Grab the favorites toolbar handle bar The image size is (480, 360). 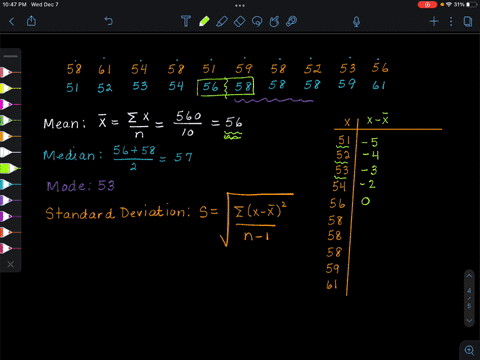coord(11,56)
